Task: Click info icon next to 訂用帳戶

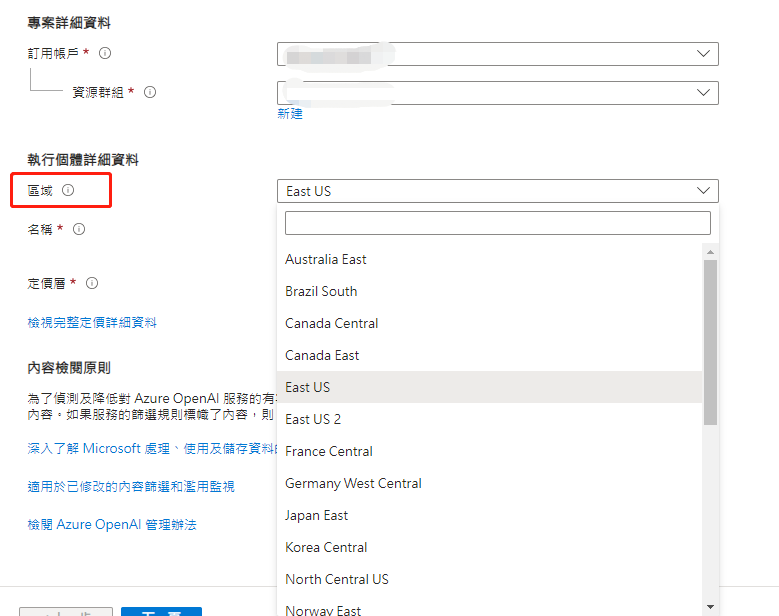Action: 105,54
